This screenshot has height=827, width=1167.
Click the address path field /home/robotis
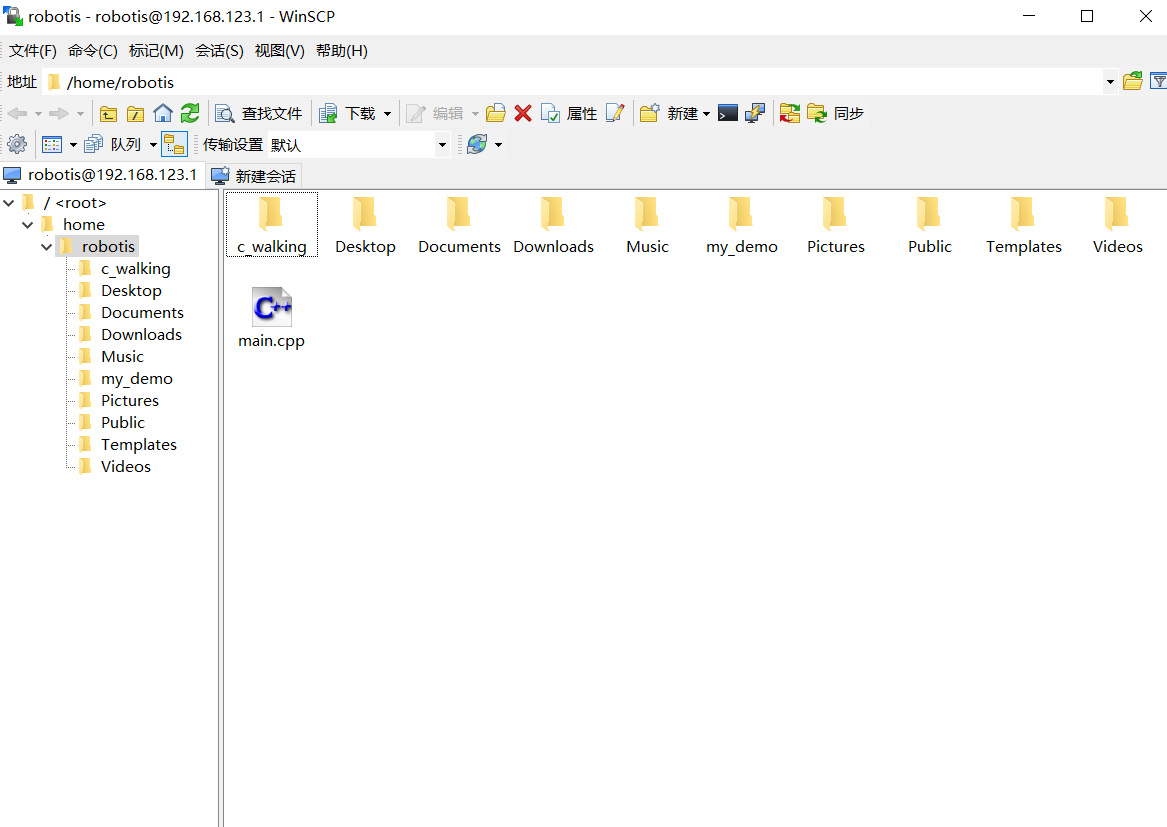[573, 82]
